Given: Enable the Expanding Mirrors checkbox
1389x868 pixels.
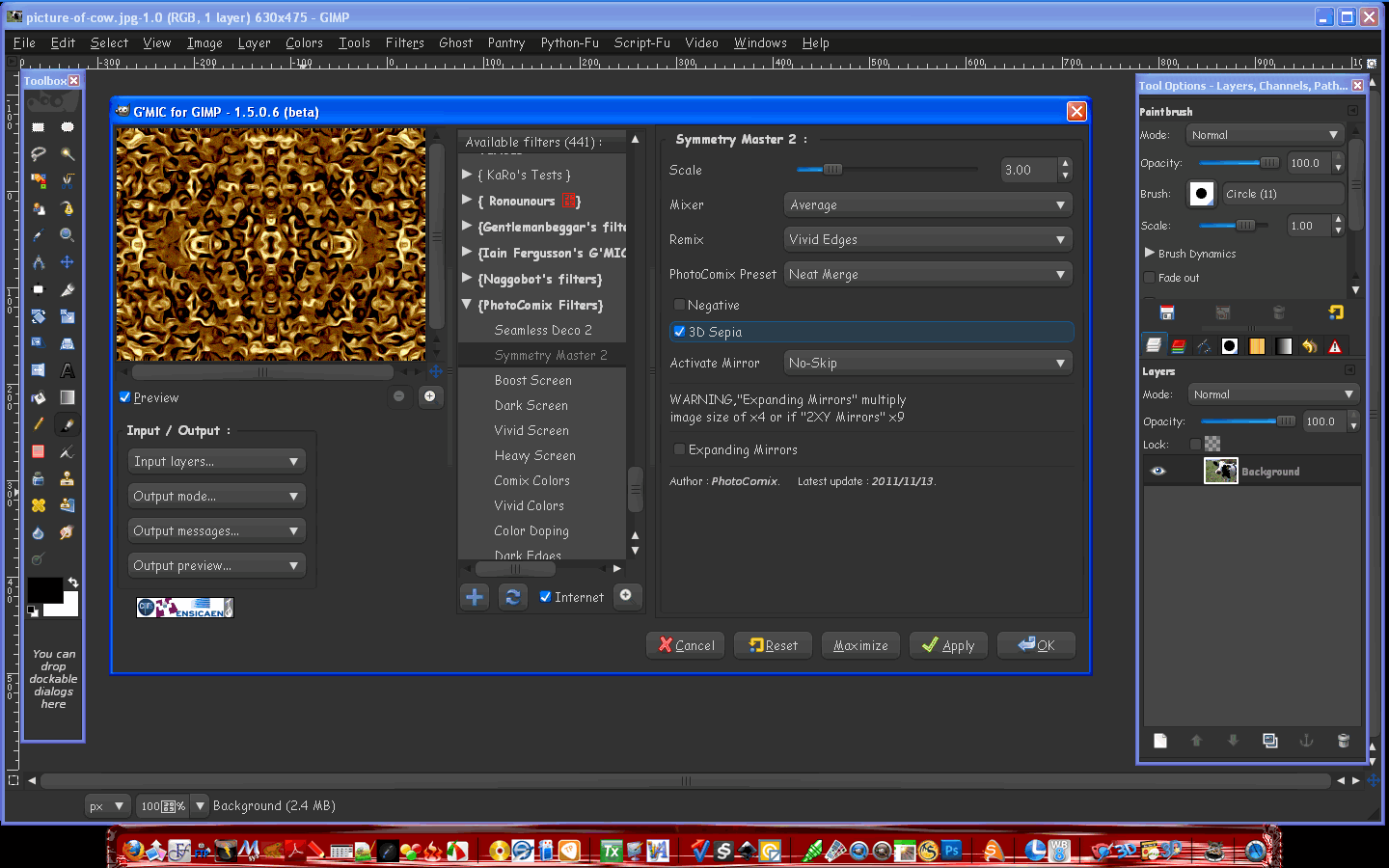Looking at the screenshot, I should [x=679, y=449].
